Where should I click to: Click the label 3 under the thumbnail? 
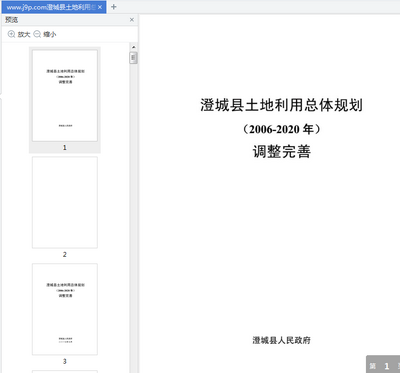pyautogui.click(x=65, y=361)
